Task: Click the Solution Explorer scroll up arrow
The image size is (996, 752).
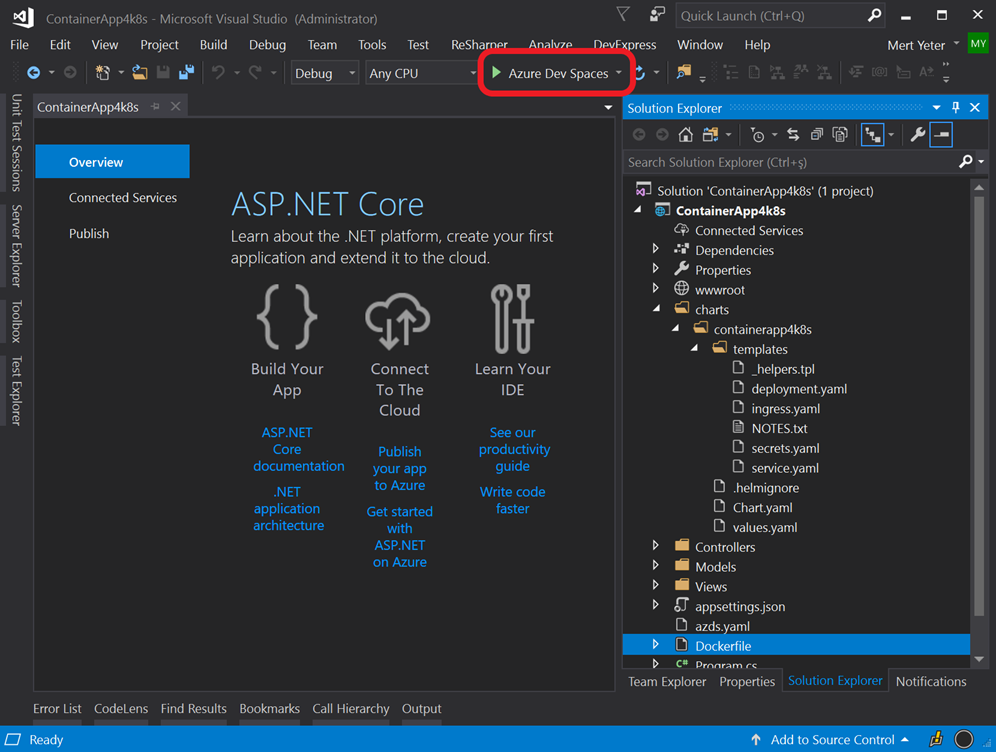Action: pos(979,187)
